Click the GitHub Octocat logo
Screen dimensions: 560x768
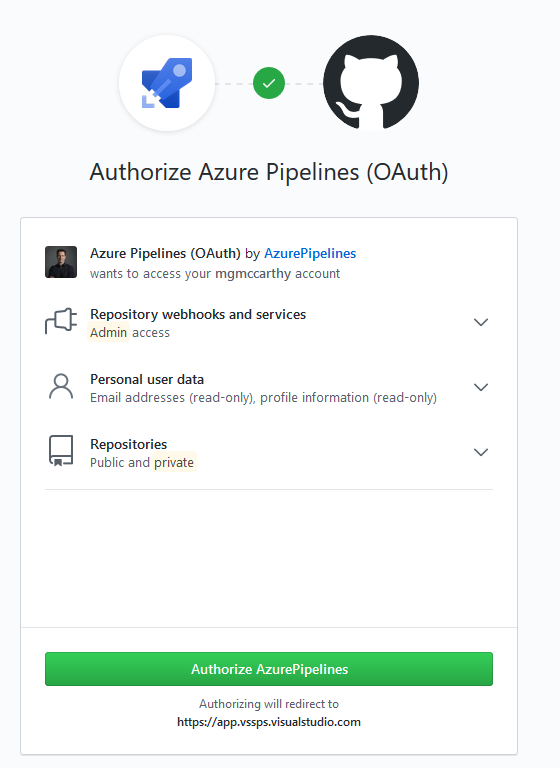[x=371, y=83]
